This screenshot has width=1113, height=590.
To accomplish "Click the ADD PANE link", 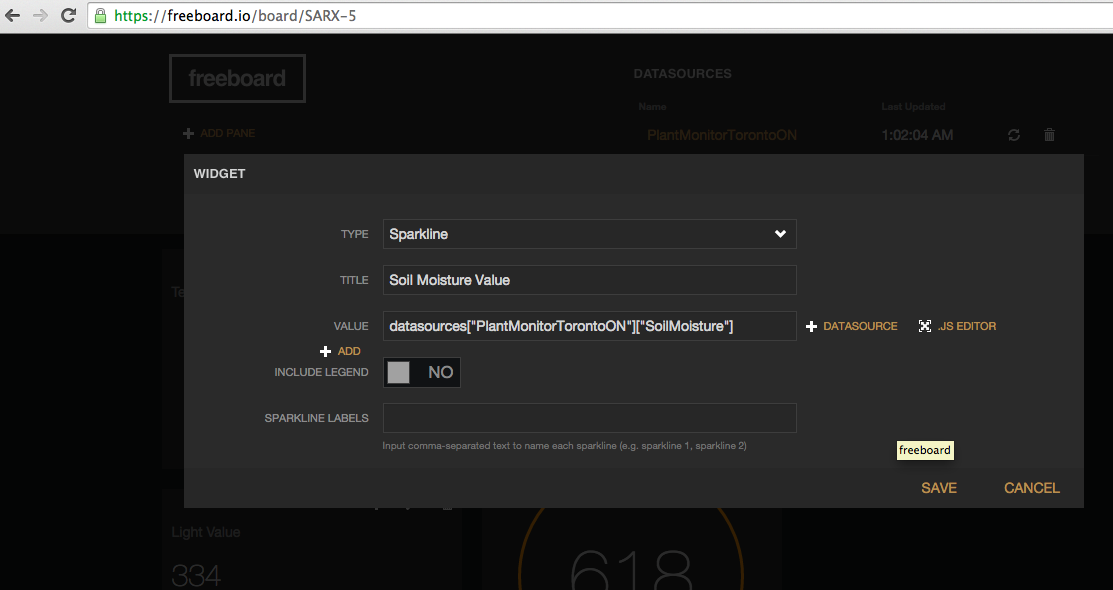I will [227, 133].
